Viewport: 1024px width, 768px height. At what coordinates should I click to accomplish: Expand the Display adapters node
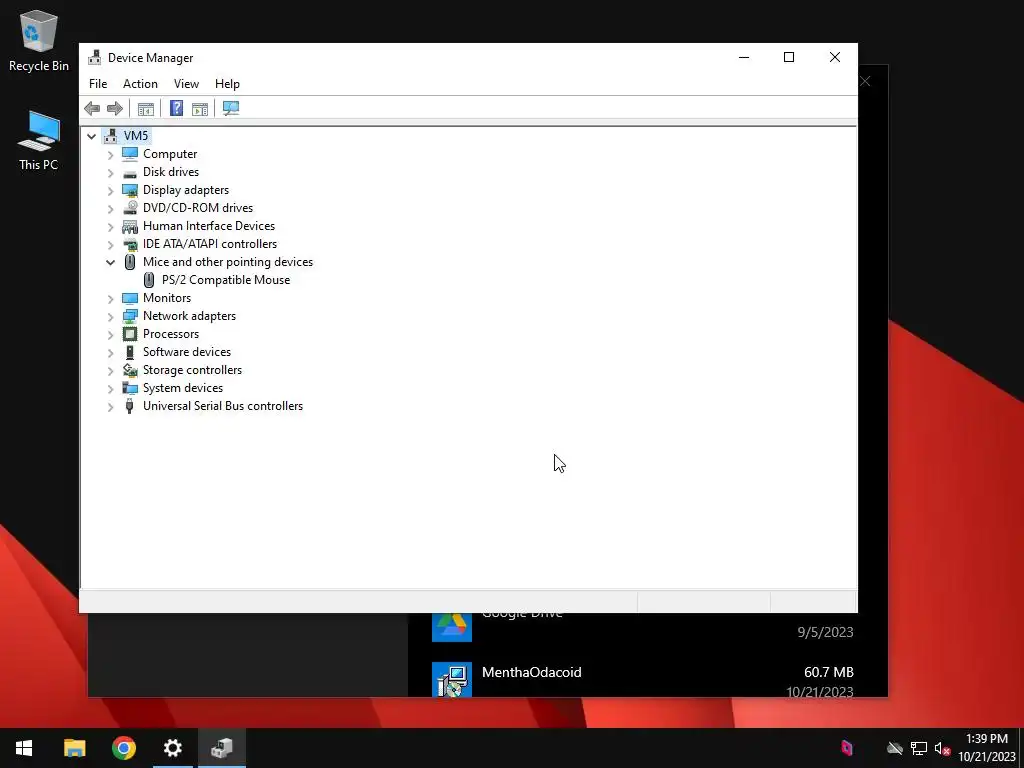pos(110,191)
